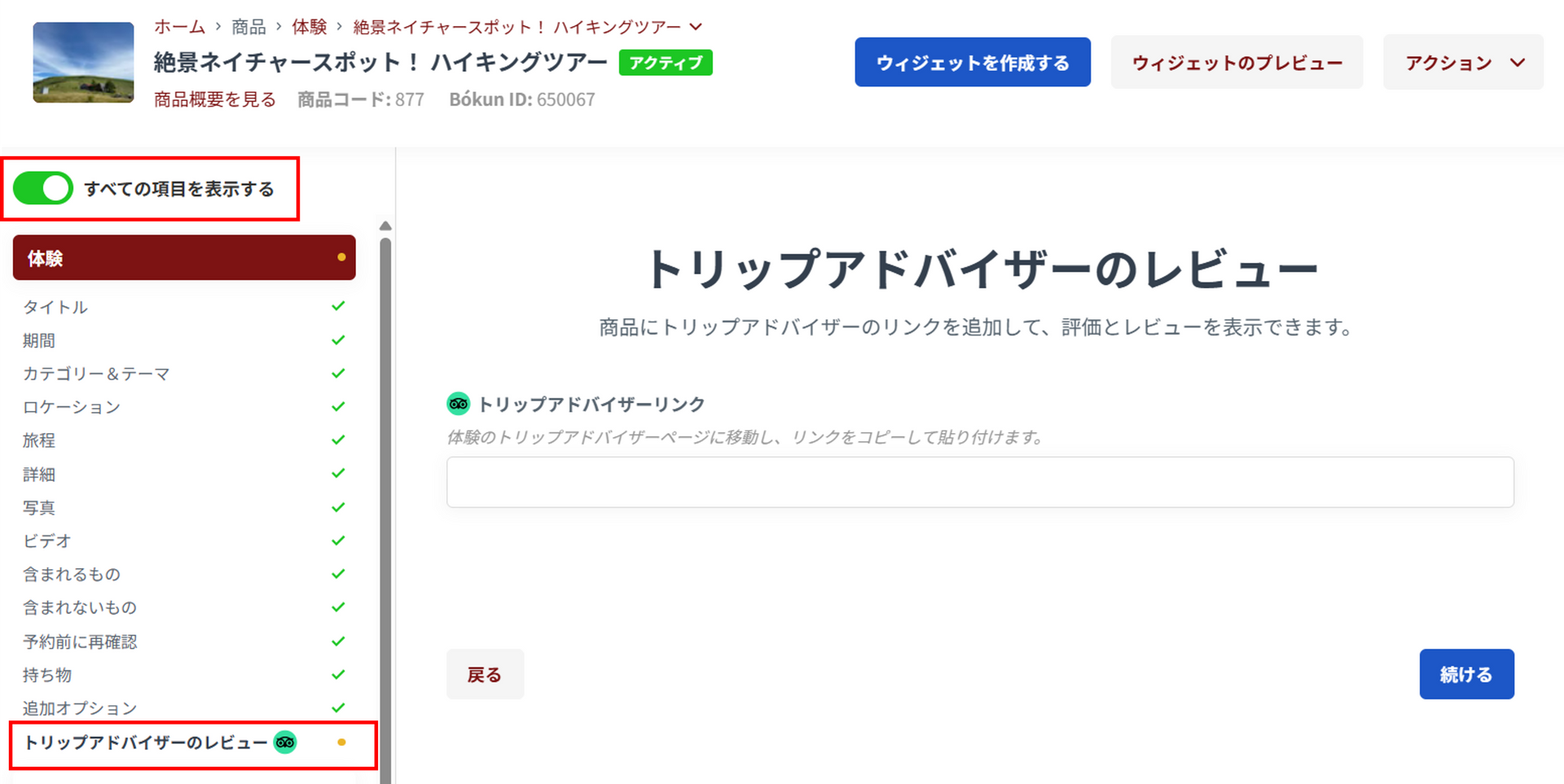Click orange dot beside トリップアドバイザーのレビュー
1564x784 pixels.
(341, 742)
